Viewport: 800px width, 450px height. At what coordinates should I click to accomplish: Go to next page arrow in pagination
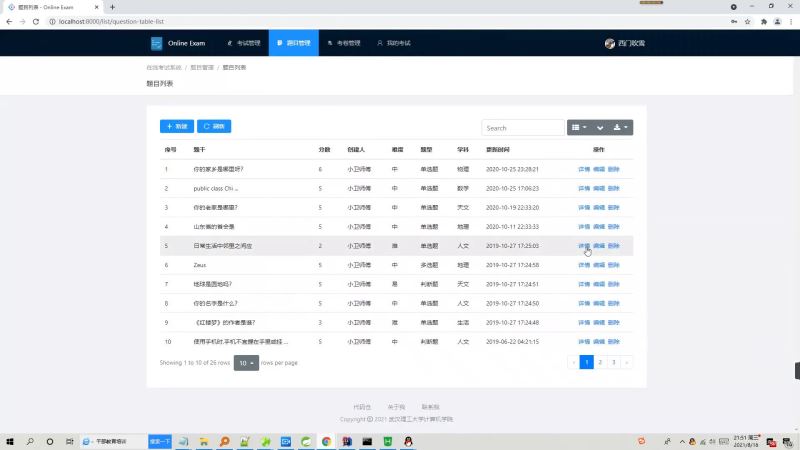627,362
